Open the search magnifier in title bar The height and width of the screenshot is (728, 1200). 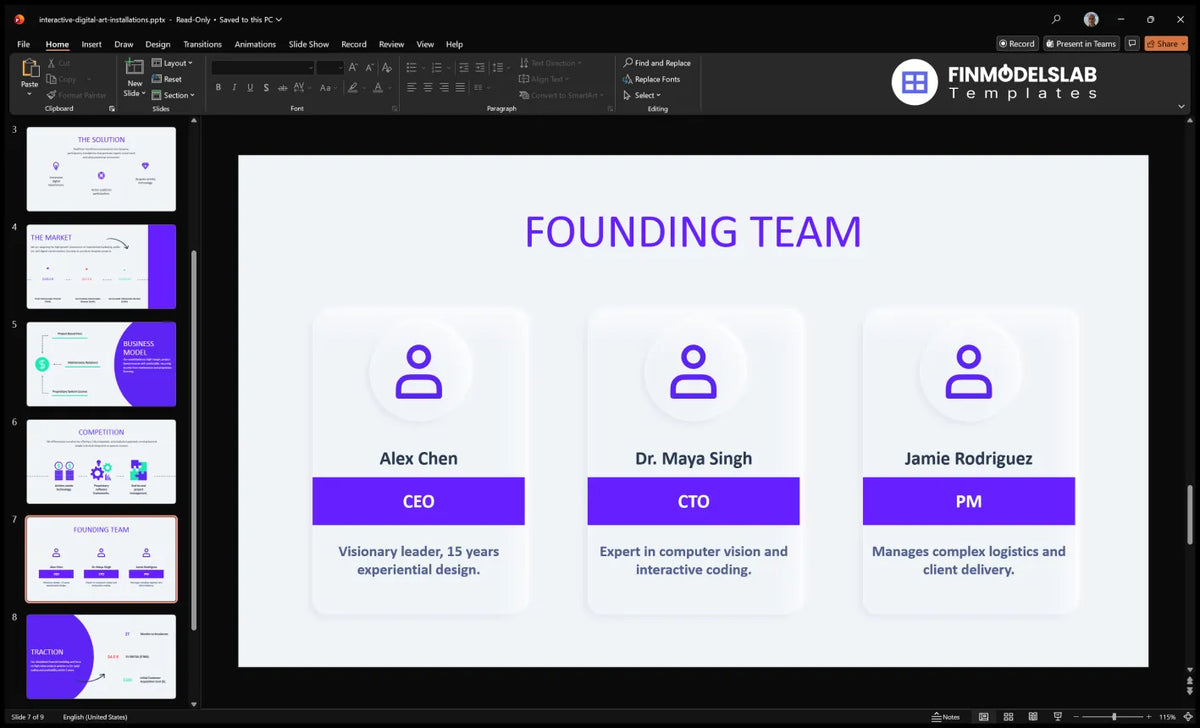click(x=1057, y=19)
